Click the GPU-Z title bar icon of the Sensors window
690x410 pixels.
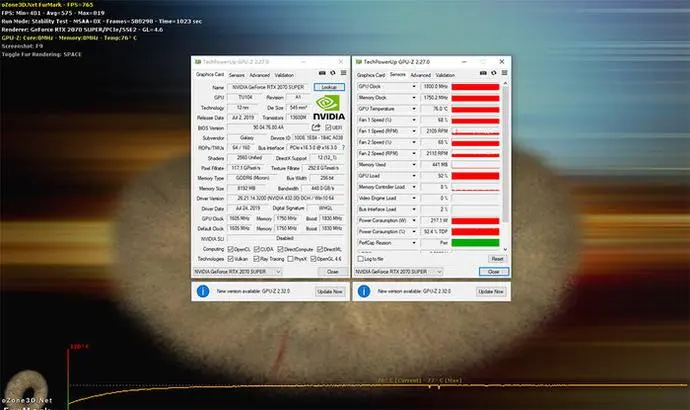point(359,62)
